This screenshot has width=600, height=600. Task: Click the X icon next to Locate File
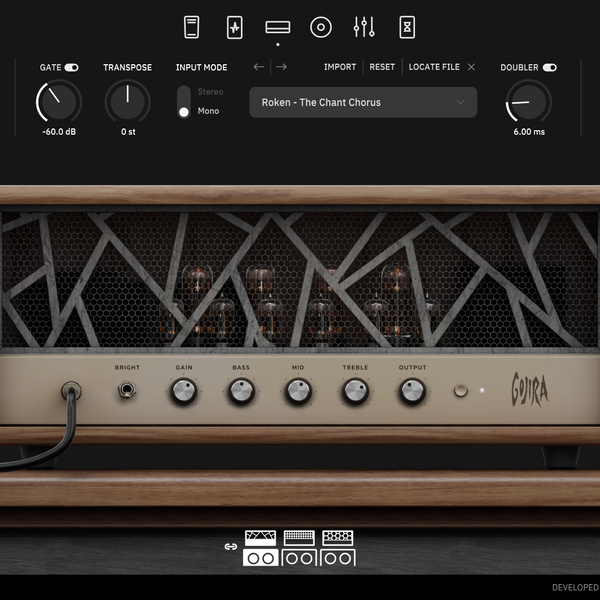pos(471,67)
